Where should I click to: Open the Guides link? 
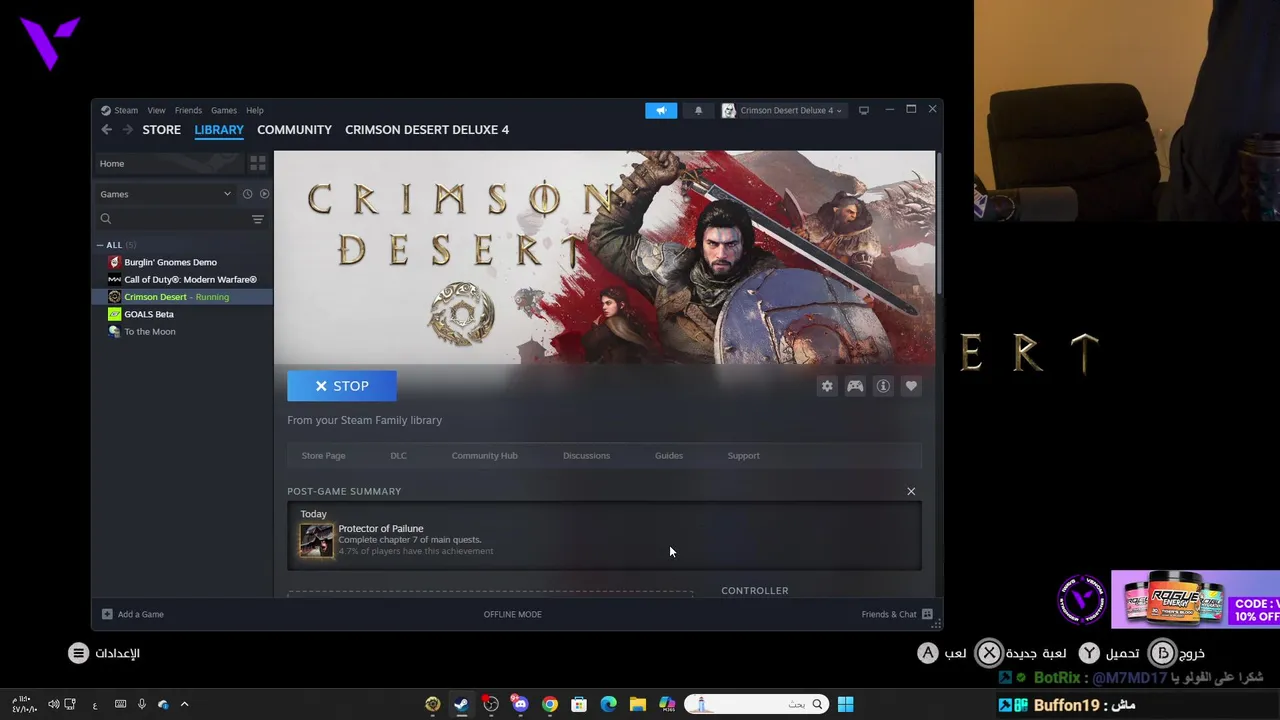(x=669, y=456)
